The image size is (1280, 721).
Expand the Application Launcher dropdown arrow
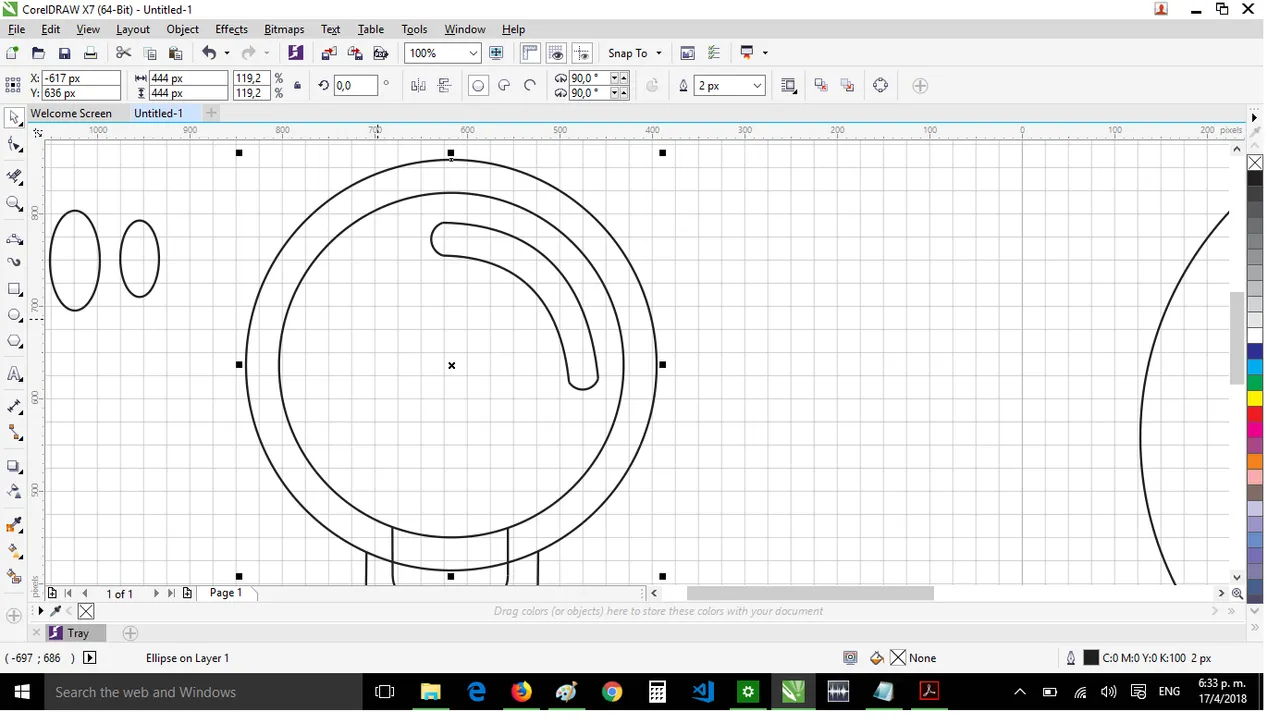(765, 53)
